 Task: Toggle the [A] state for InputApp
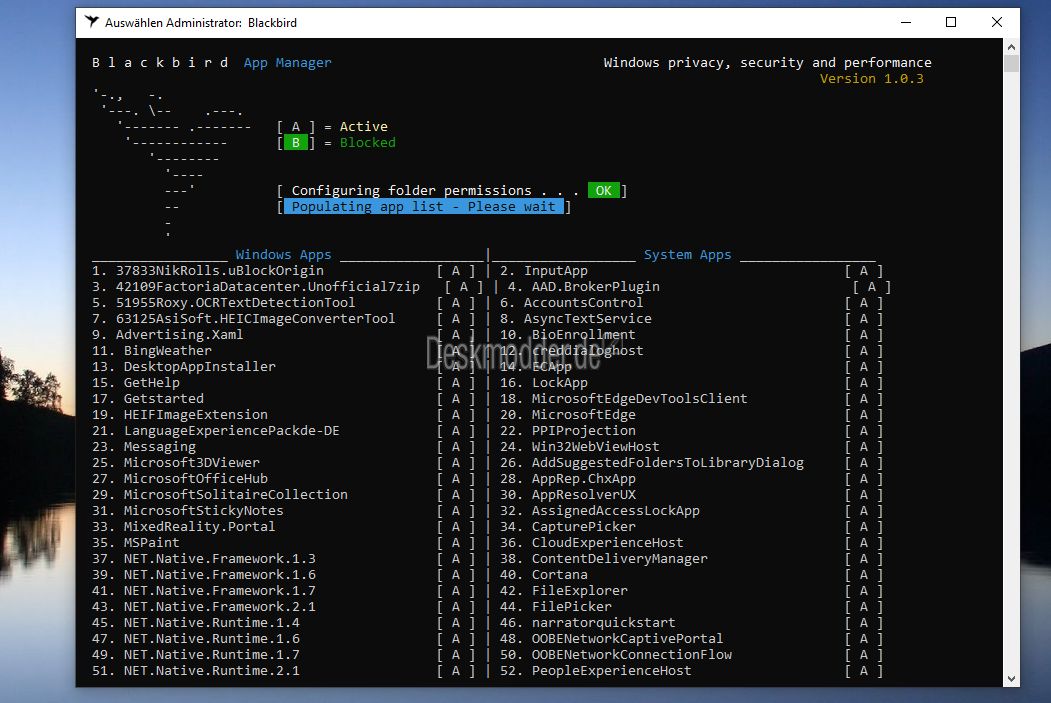pyautogui.click(x=863, y=271)
